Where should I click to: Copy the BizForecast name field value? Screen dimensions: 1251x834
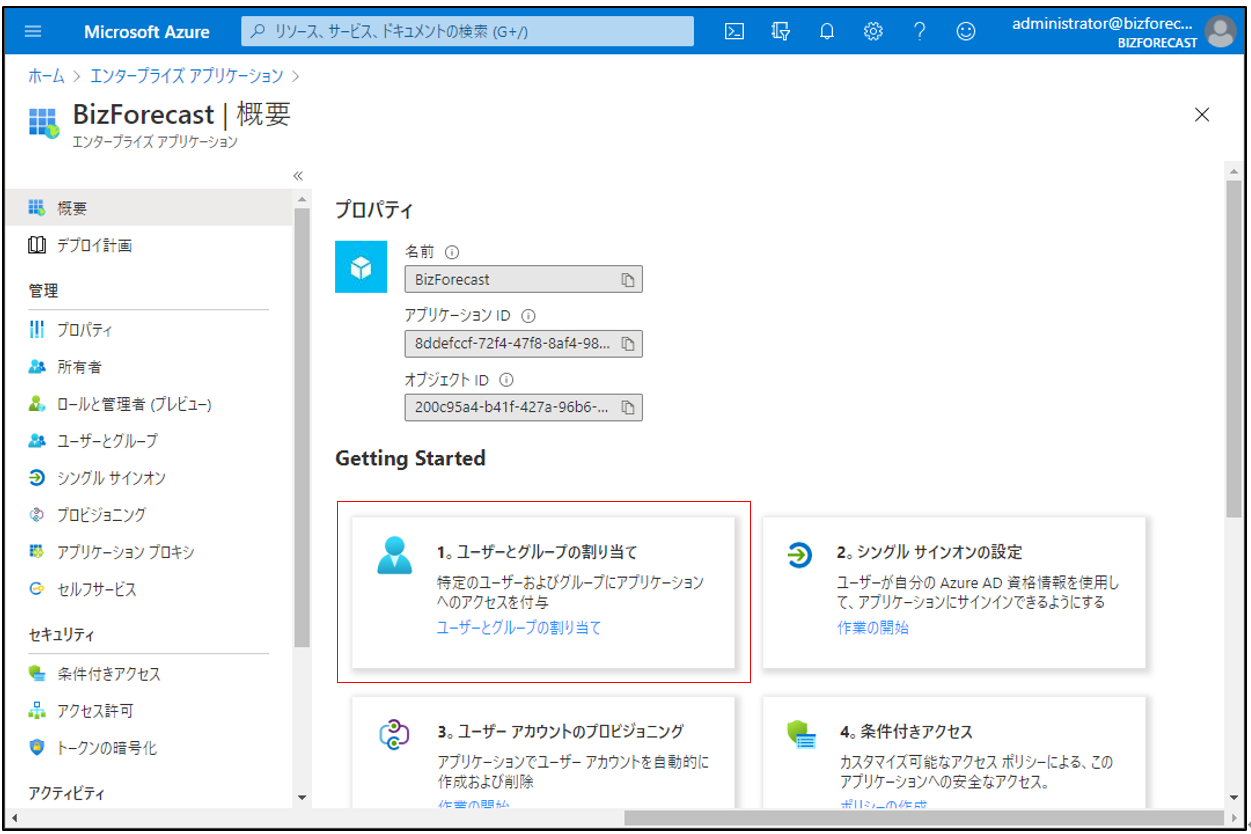click(x=628, y=280)
